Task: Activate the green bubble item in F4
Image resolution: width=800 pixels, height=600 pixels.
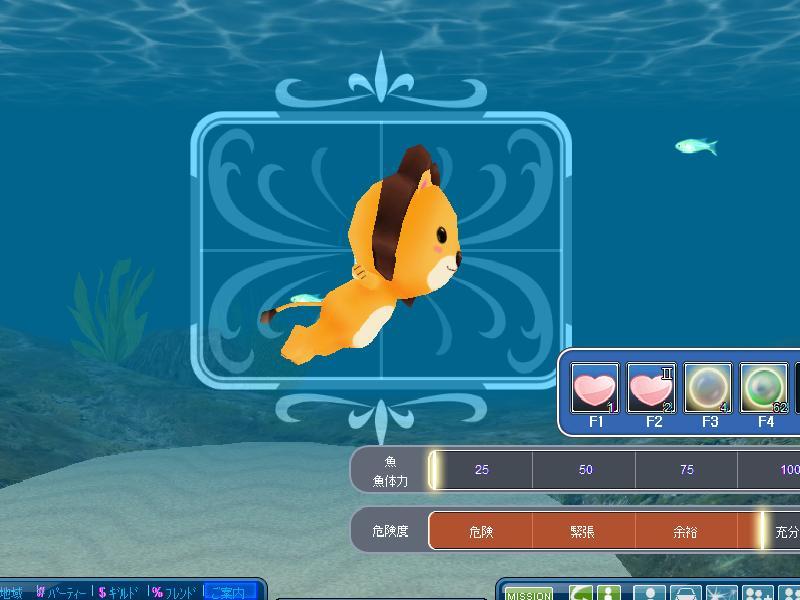Action: coord(764,388)
